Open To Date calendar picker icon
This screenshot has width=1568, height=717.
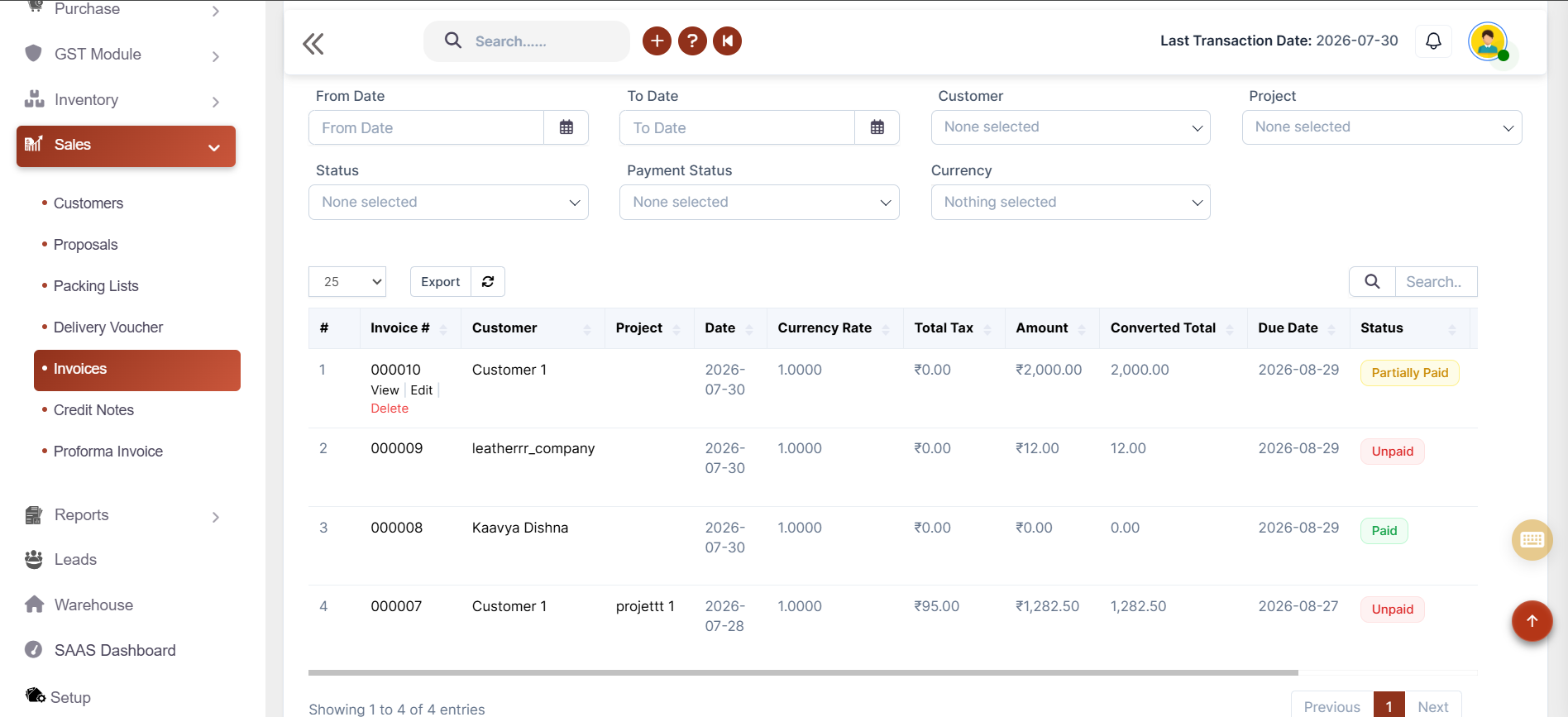coord(877,127)
